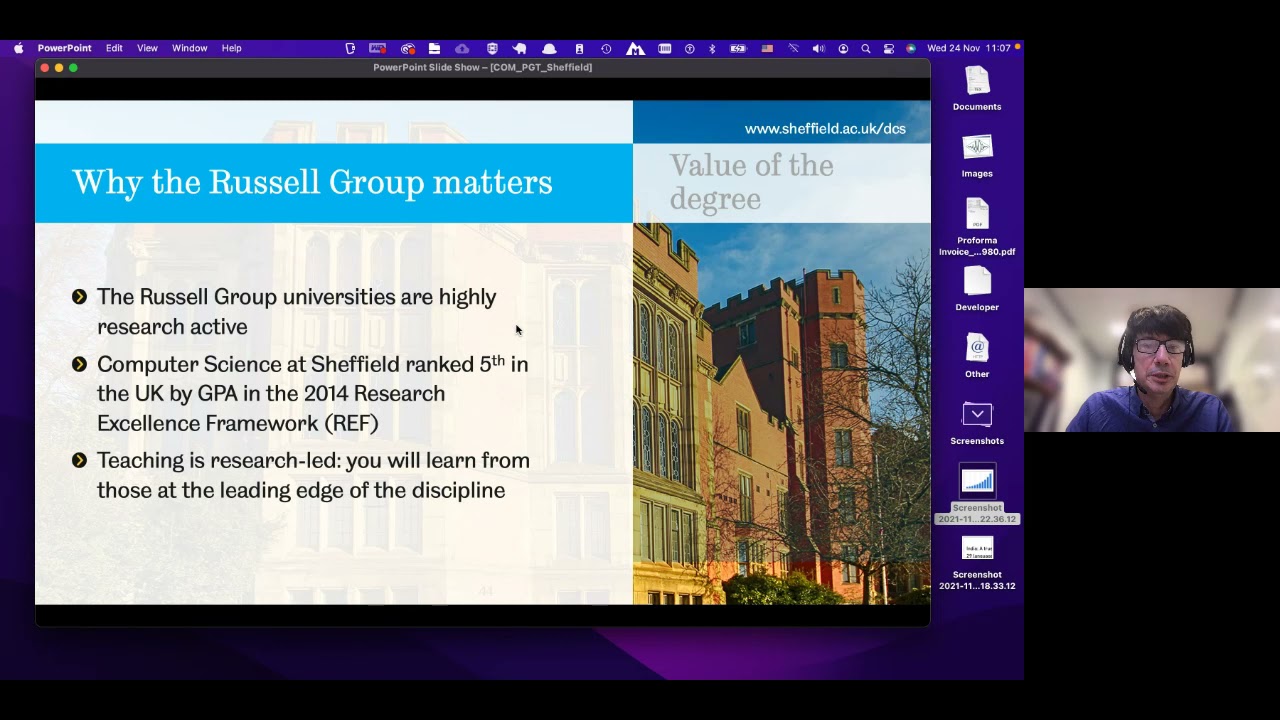Image resolution: width=1280 pixels, height=720 pixels.
Task: Click the volume speaker icon
Action: [818, 48]
